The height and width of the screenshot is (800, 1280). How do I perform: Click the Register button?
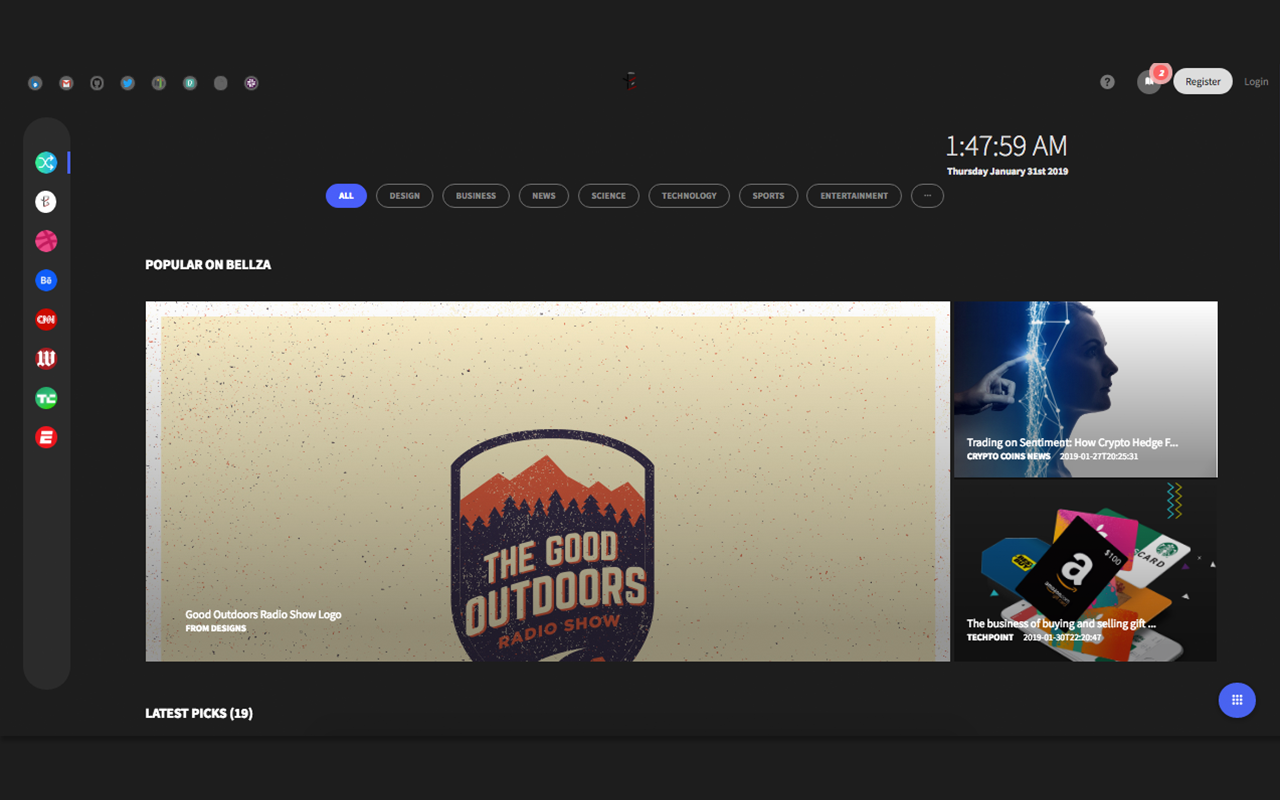point(1203,82)
